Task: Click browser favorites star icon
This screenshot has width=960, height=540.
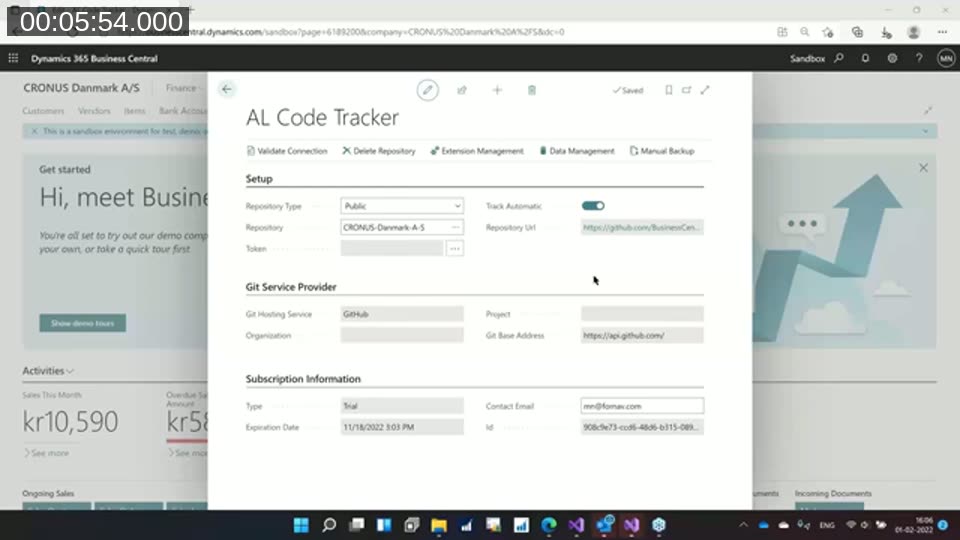Action: tap(828, 32)
